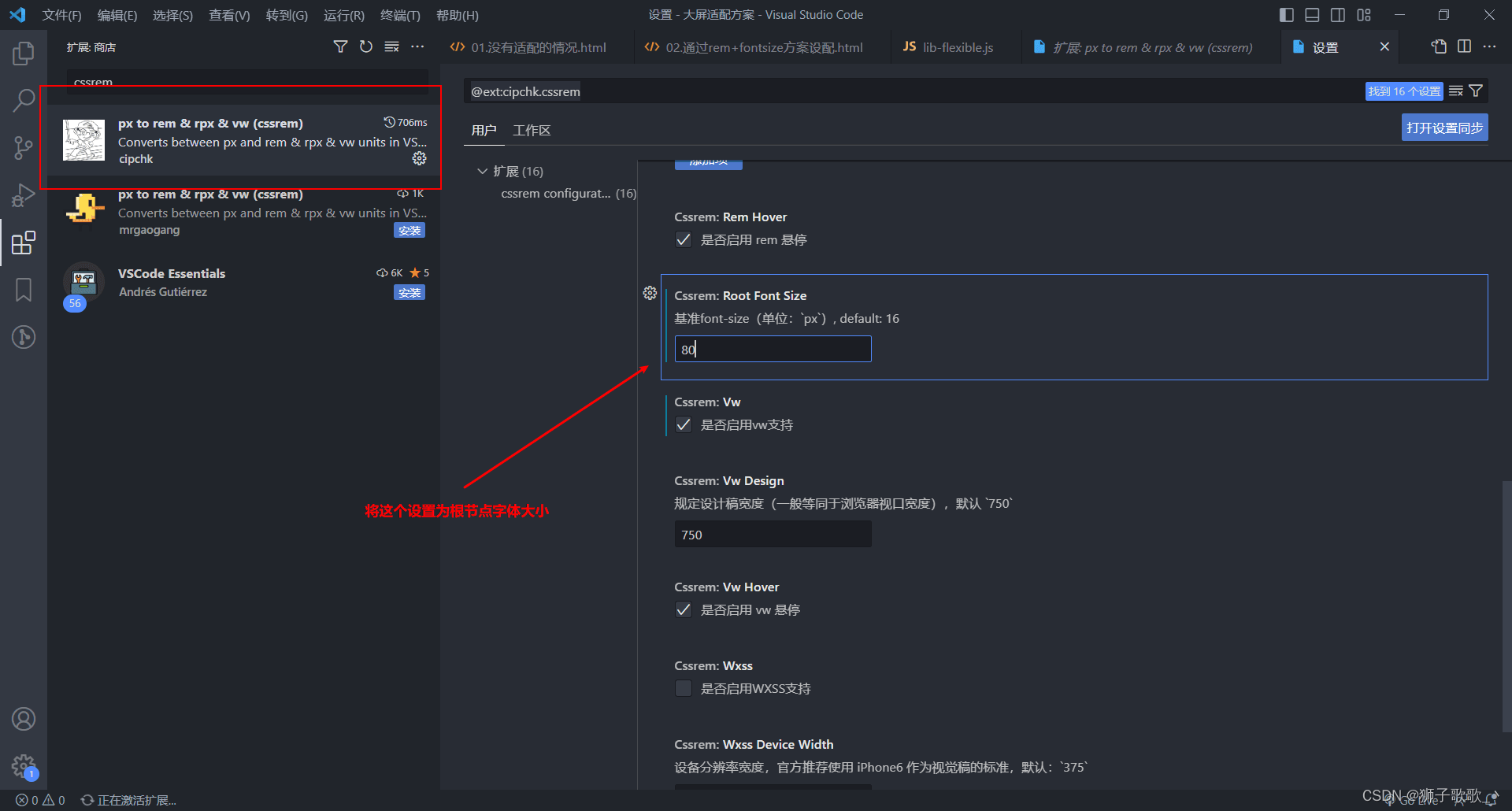
Task: Open the Bookmarks view icon
Action: (x=24, y=290)
